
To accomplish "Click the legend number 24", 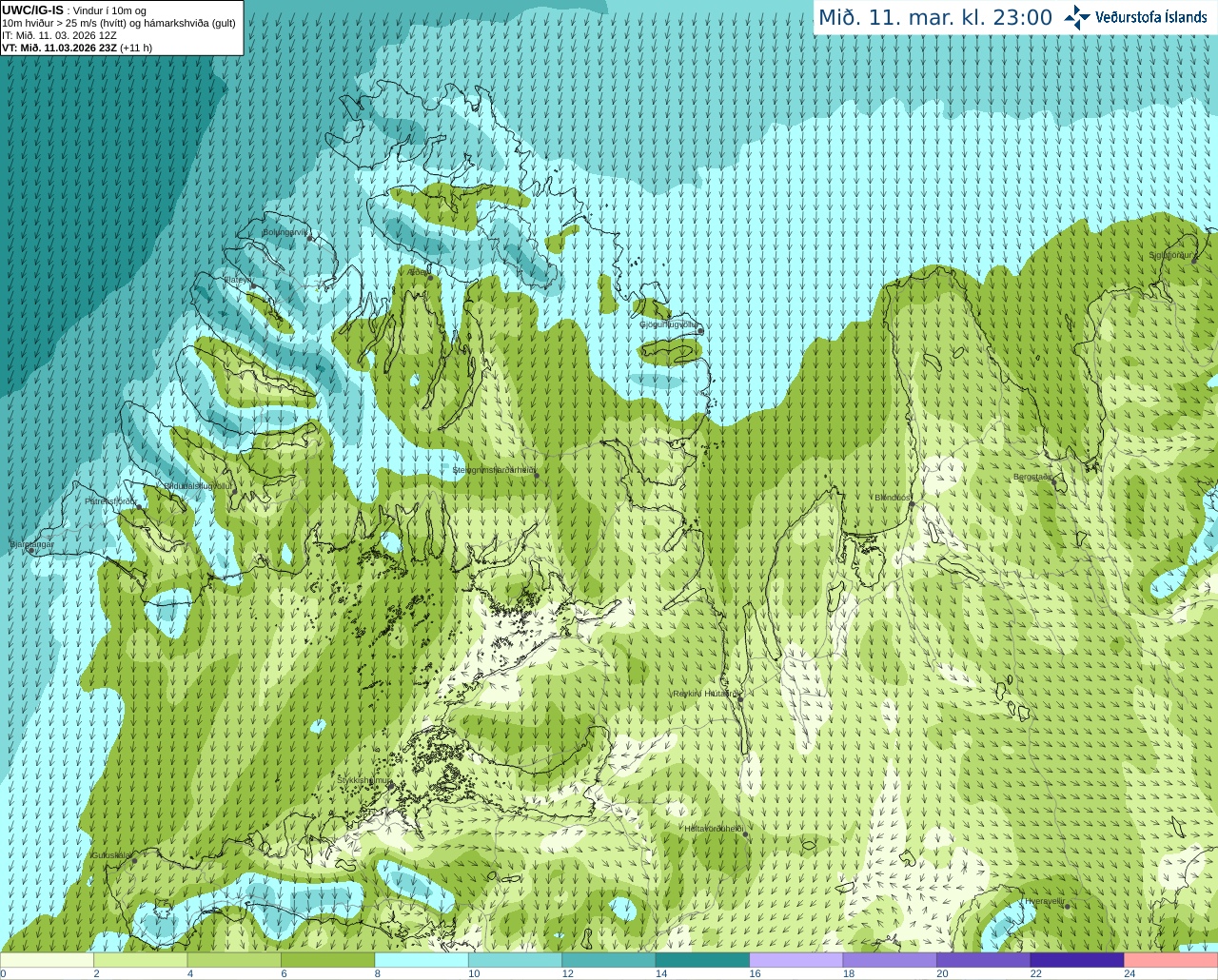I will click(x=1130, y=973).
